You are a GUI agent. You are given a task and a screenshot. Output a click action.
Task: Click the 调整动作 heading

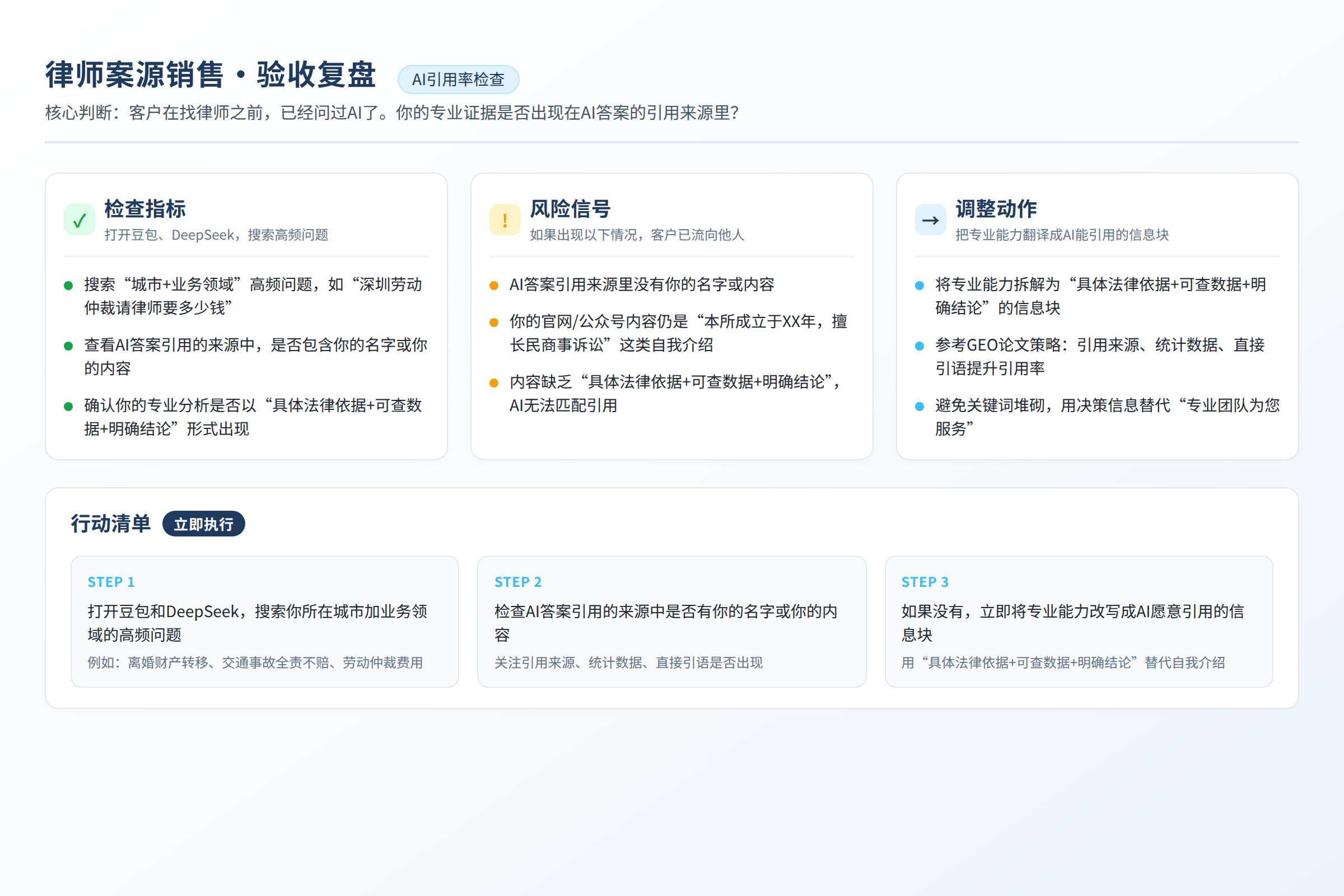click(996, 209)
